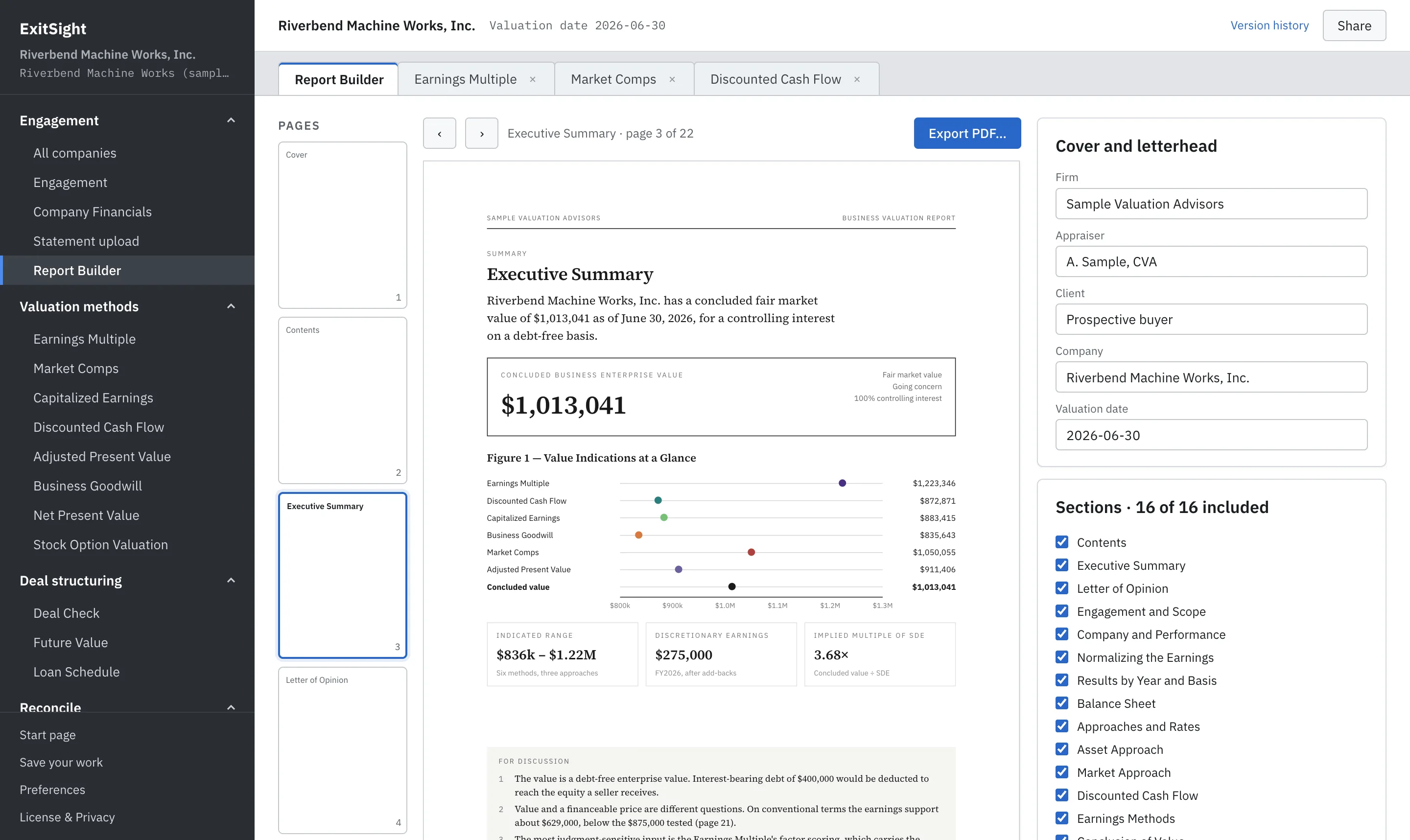The height and width of the screenshot is (840, 1410).
Task: Uncheck the Contents section checkbox
Action: click(x=1062, y=542)
